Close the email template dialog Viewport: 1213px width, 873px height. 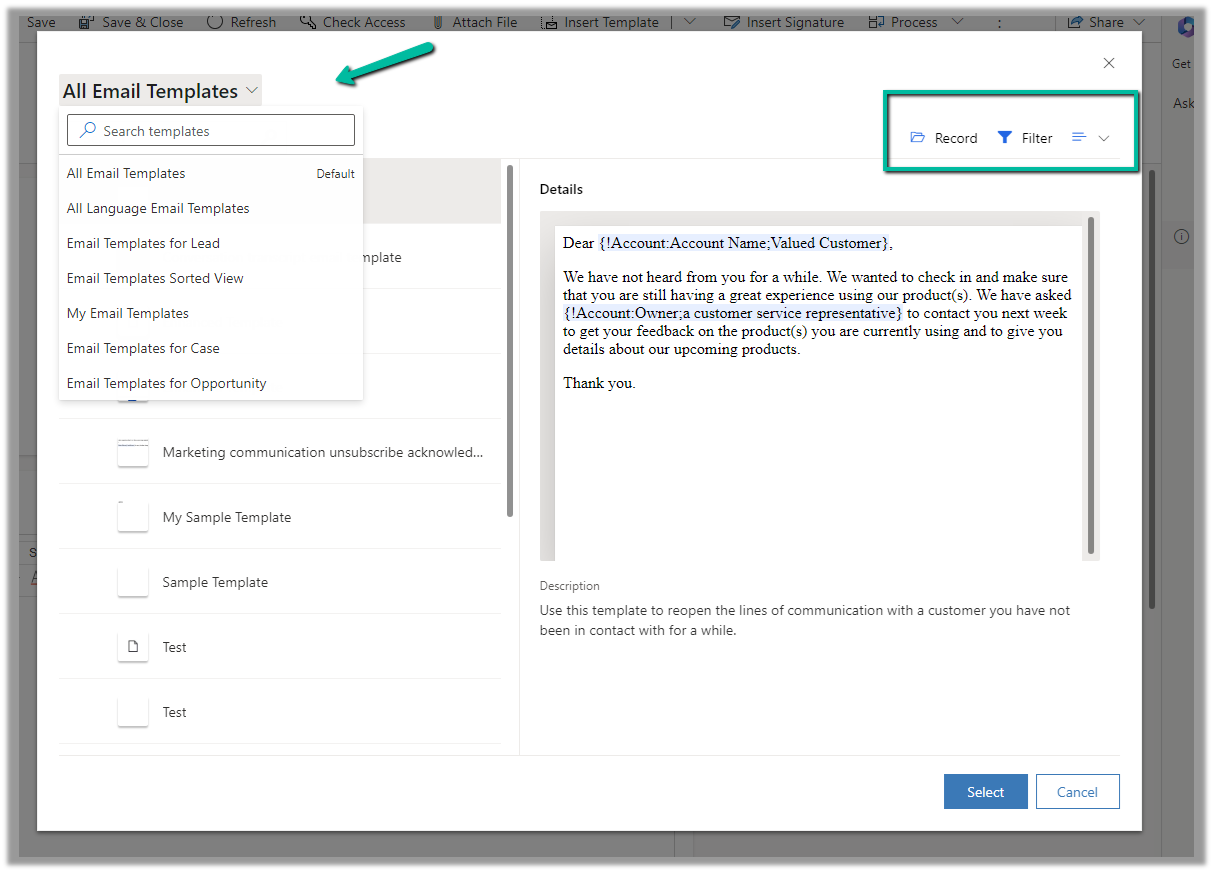[x=1108, y=63]
